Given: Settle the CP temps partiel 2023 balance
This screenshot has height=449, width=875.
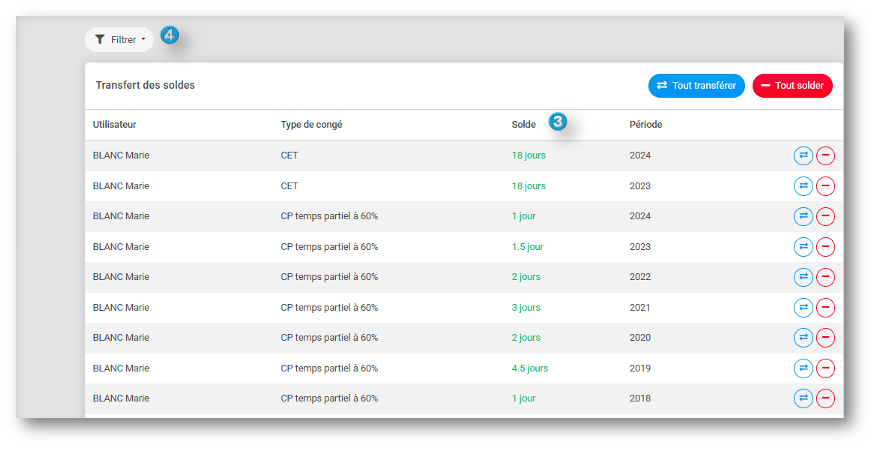Looking at the screenshot, I should coord(825,247).
